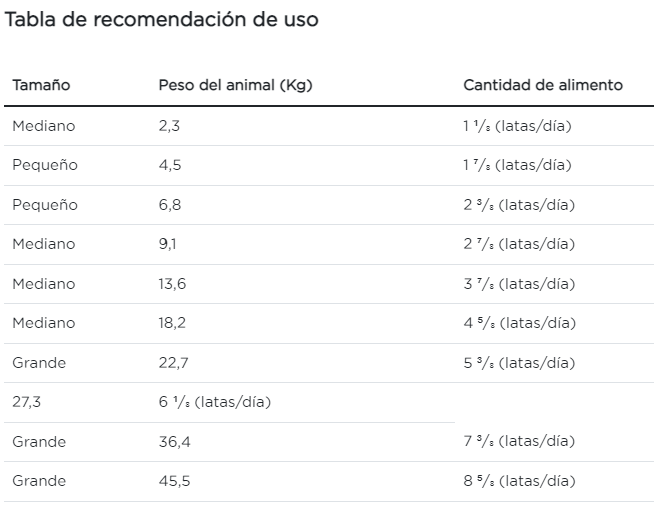Click the 'Peso del animal (Kg)' column header
Screen dimensions: 654x513
[235, 85]
